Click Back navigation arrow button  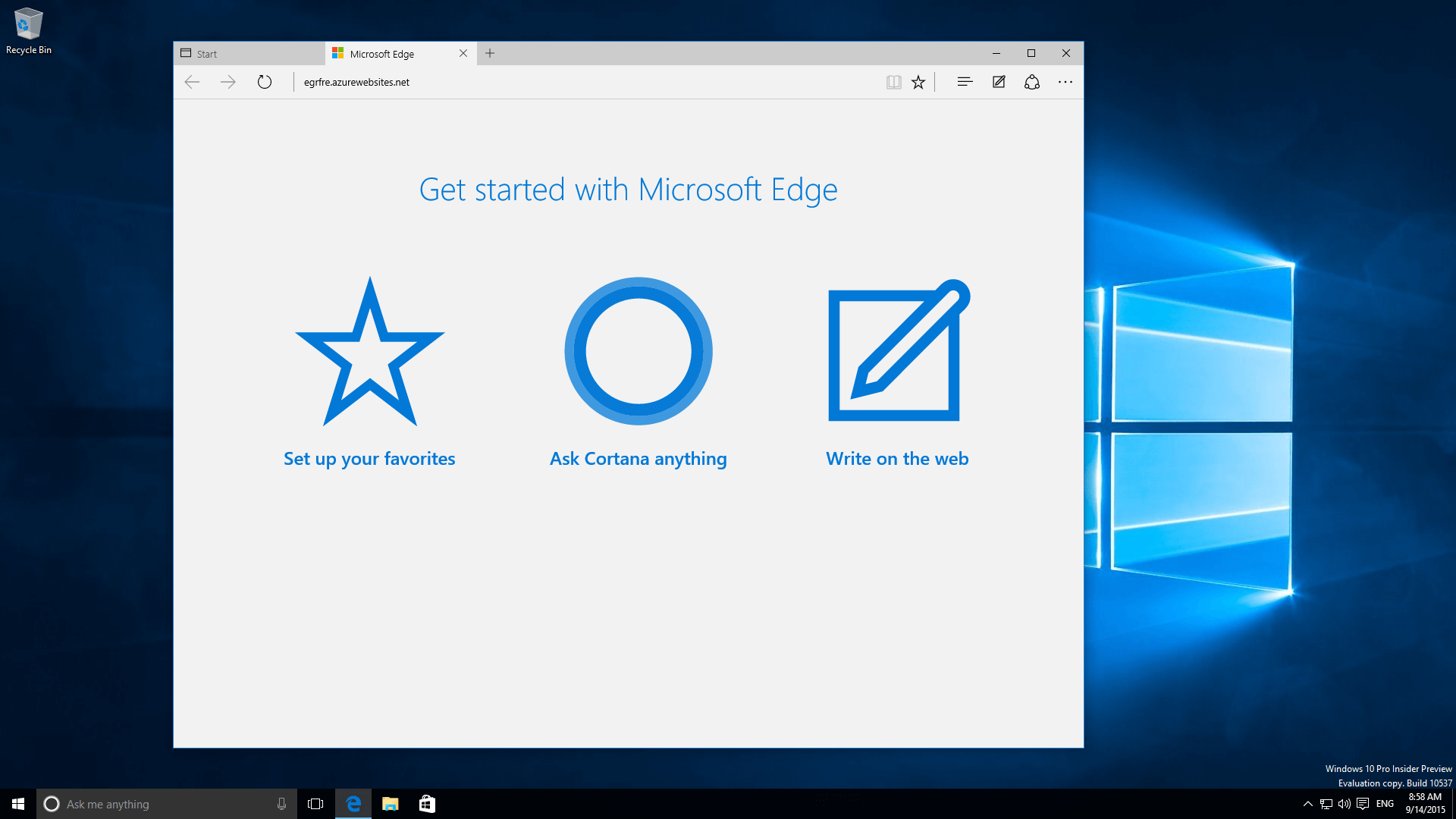(x=192, y=82)
